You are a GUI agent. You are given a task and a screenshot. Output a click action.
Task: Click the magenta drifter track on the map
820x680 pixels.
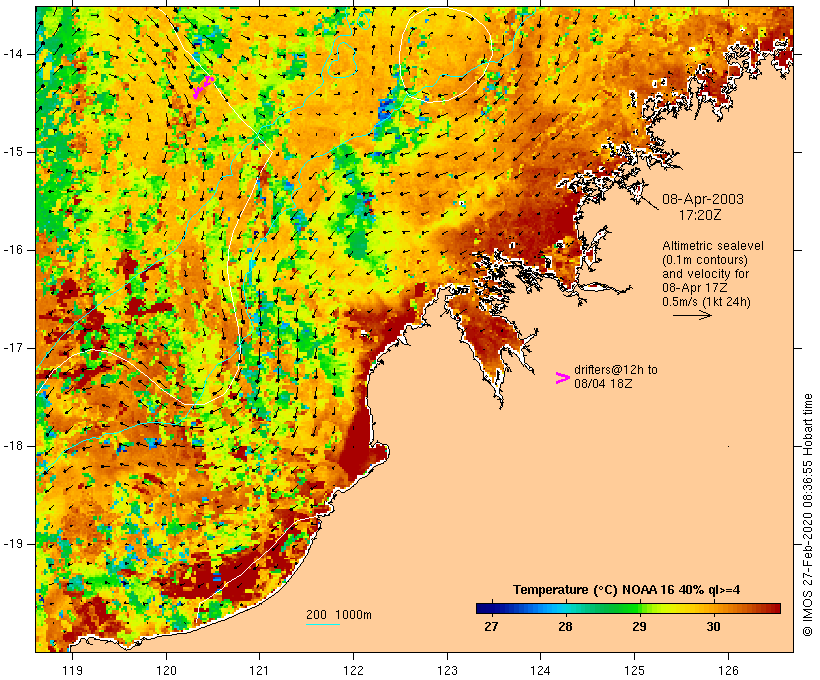pyautogui.click(x=203, y=86)
